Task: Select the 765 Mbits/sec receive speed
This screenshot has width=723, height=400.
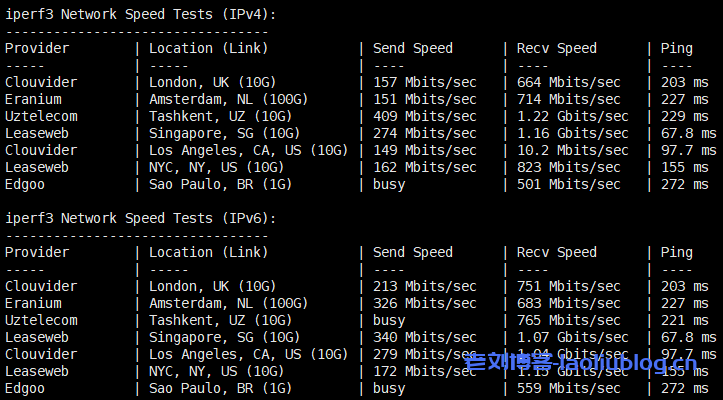Action: tap(568, 320)
